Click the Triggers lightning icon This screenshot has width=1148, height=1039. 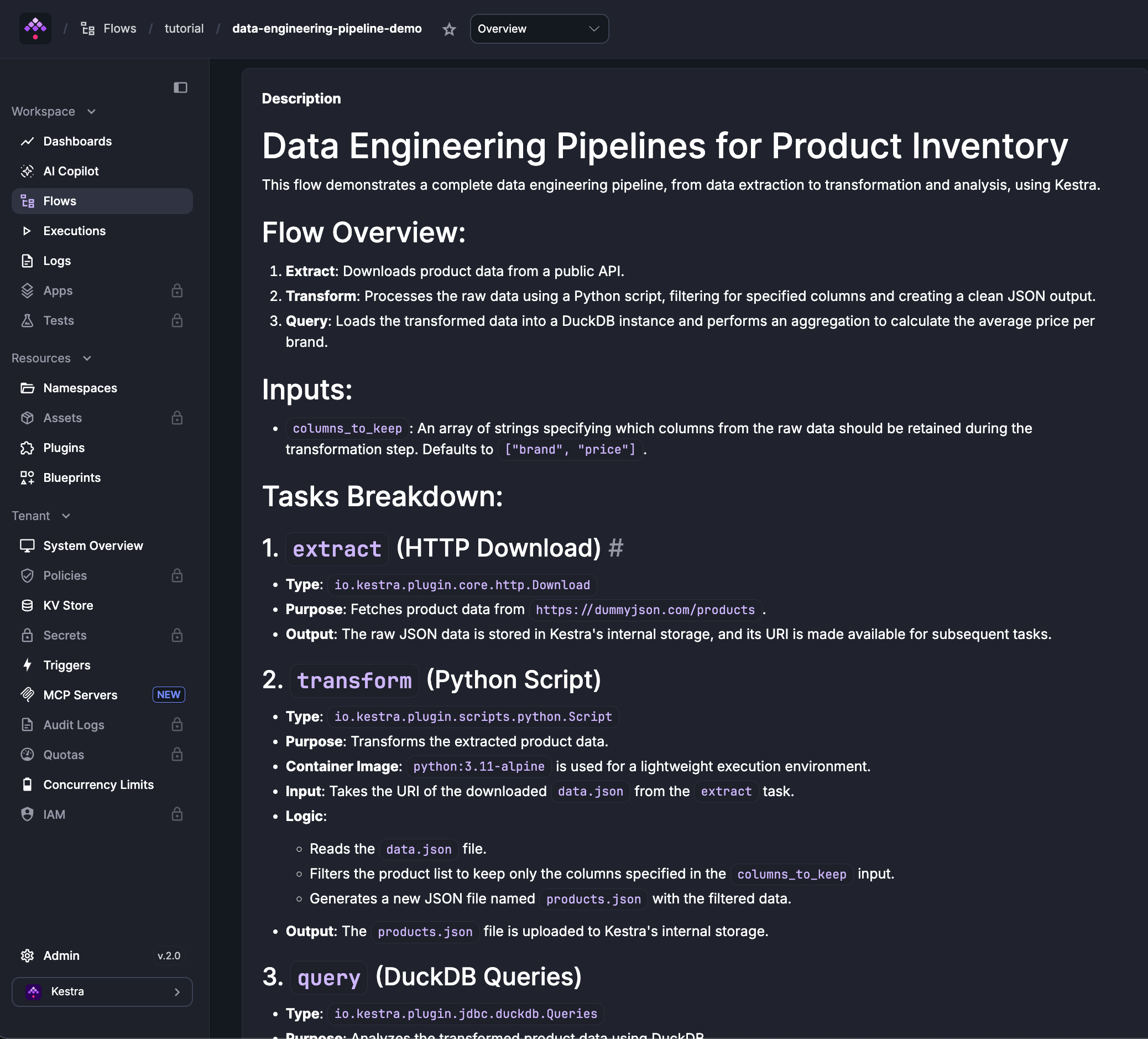coord(27,666)
